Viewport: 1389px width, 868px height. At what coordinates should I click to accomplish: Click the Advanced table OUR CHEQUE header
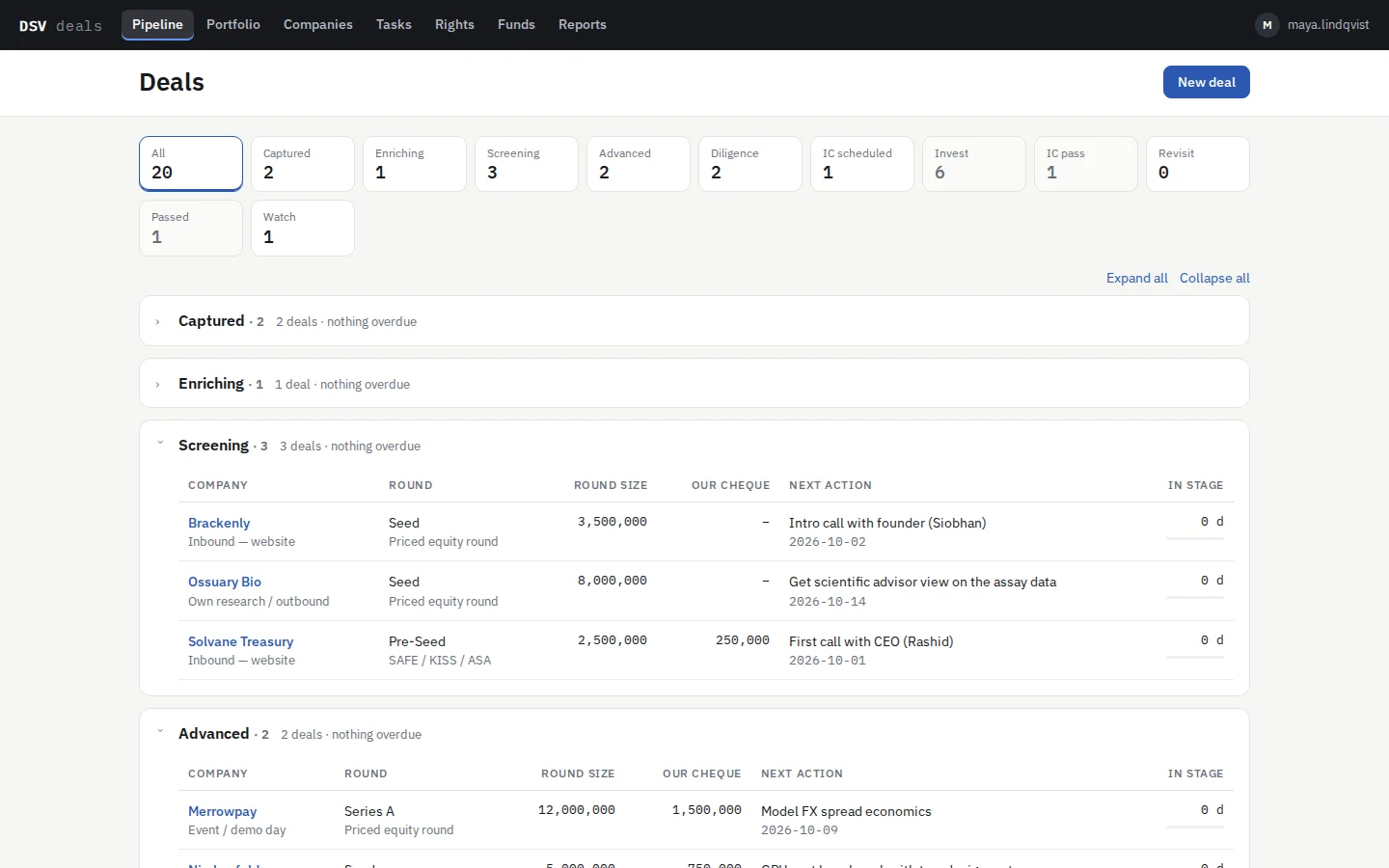pyautogui.click(x=702, y=773)
